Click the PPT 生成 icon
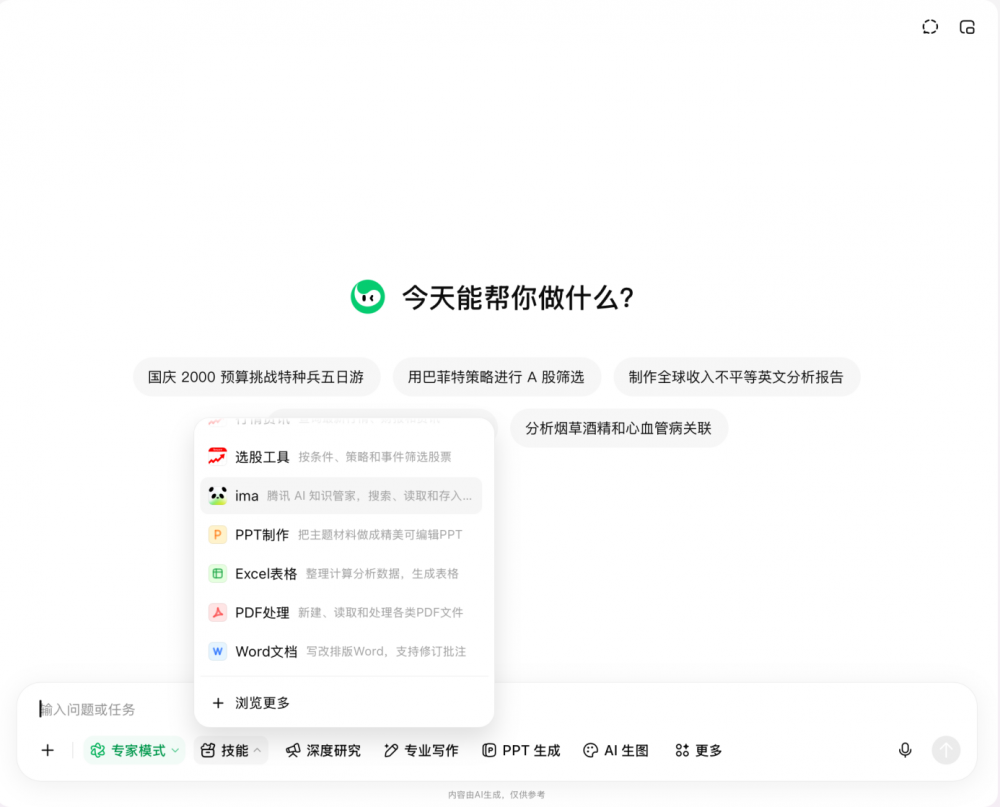Viewport: 1000px width, 807px height. point(489,750)
